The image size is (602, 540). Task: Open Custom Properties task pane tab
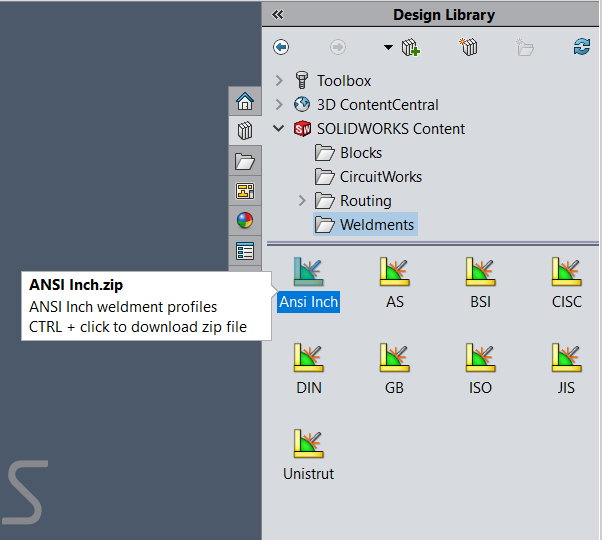[245, 251]
